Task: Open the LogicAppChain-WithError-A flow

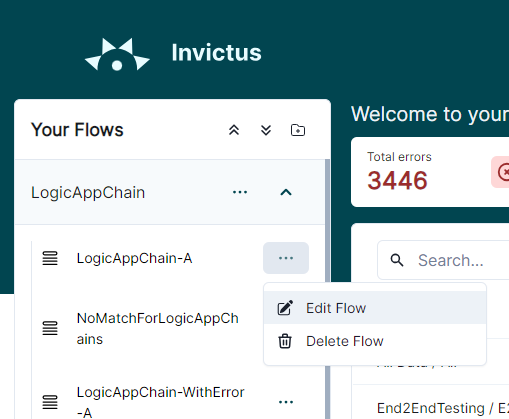Action: [161, 402]
